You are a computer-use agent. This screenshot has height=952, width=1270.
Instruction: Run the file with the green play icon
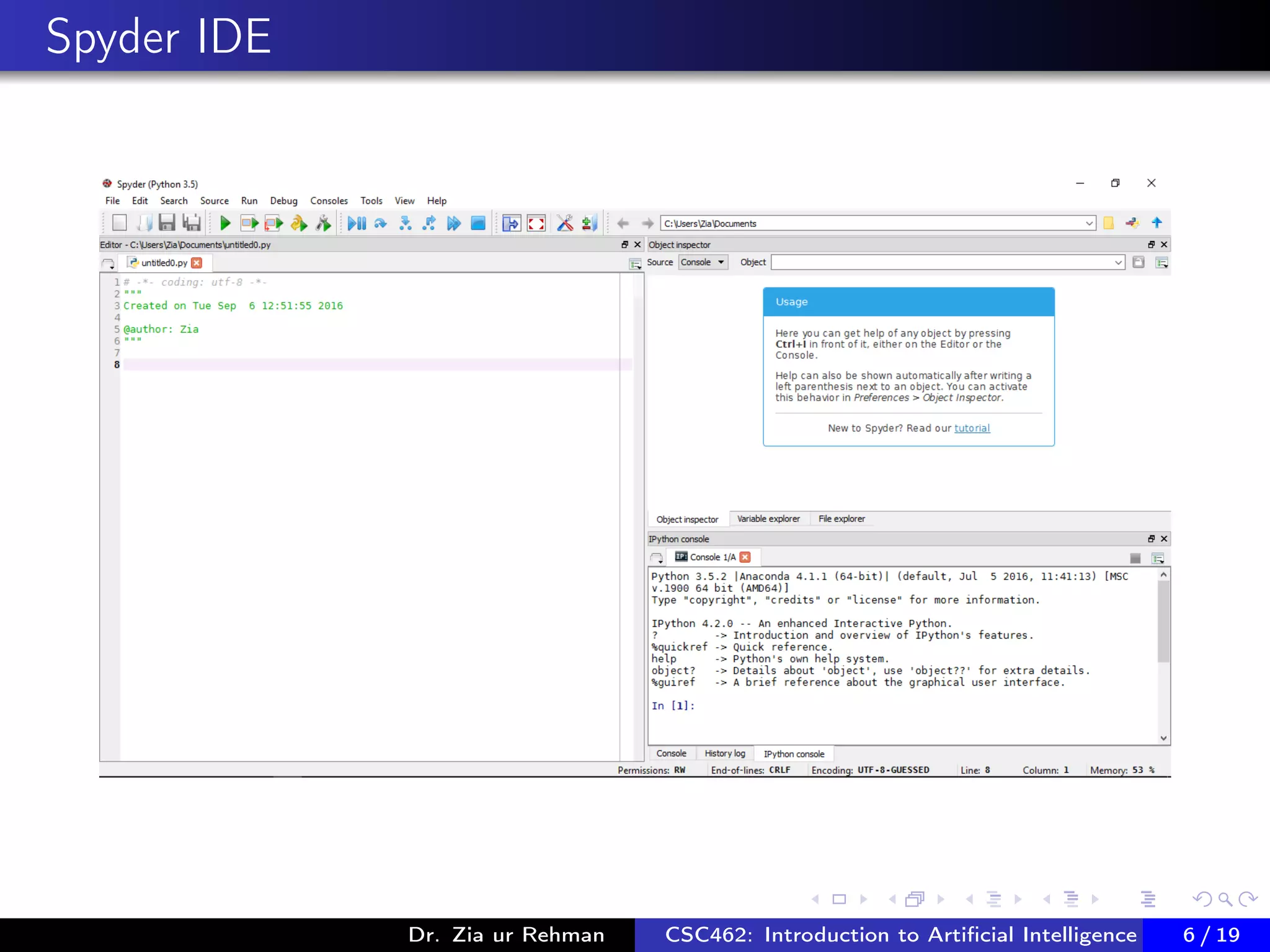[x=225, y=223]
